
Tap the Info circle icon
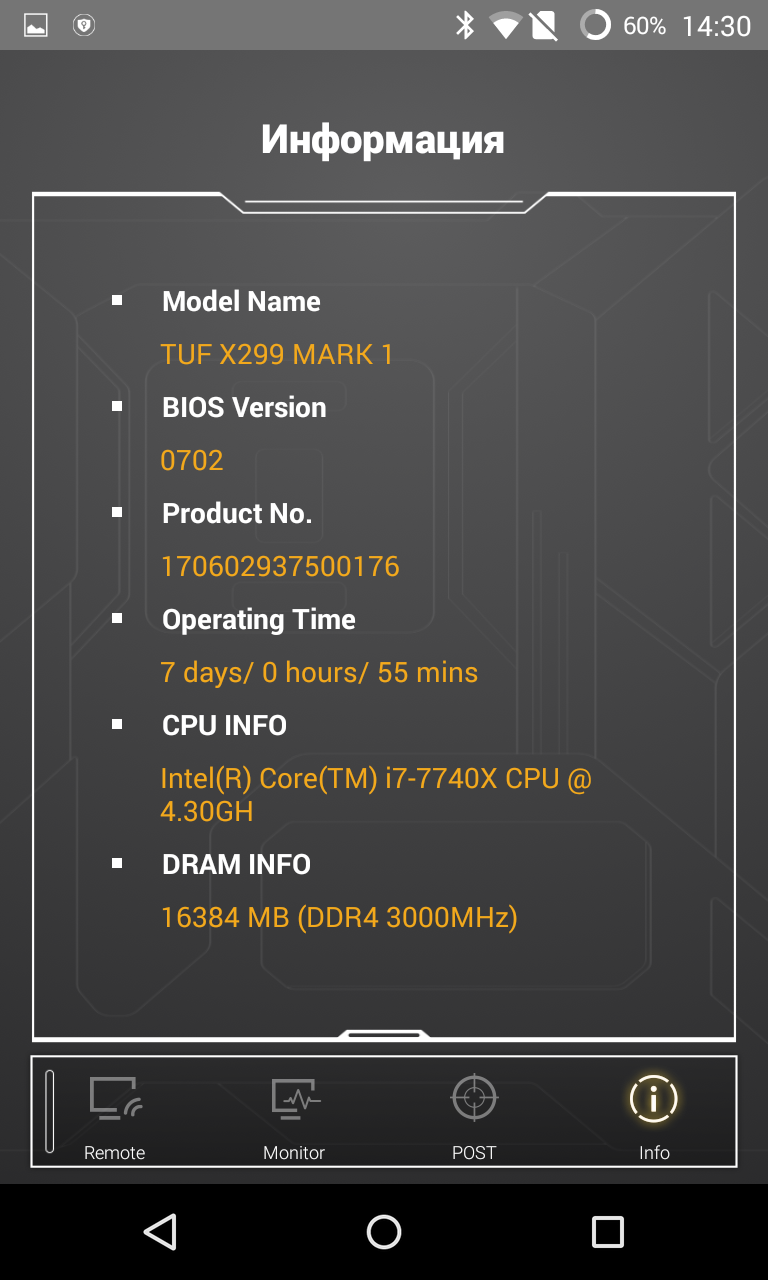click(654, 1099)
